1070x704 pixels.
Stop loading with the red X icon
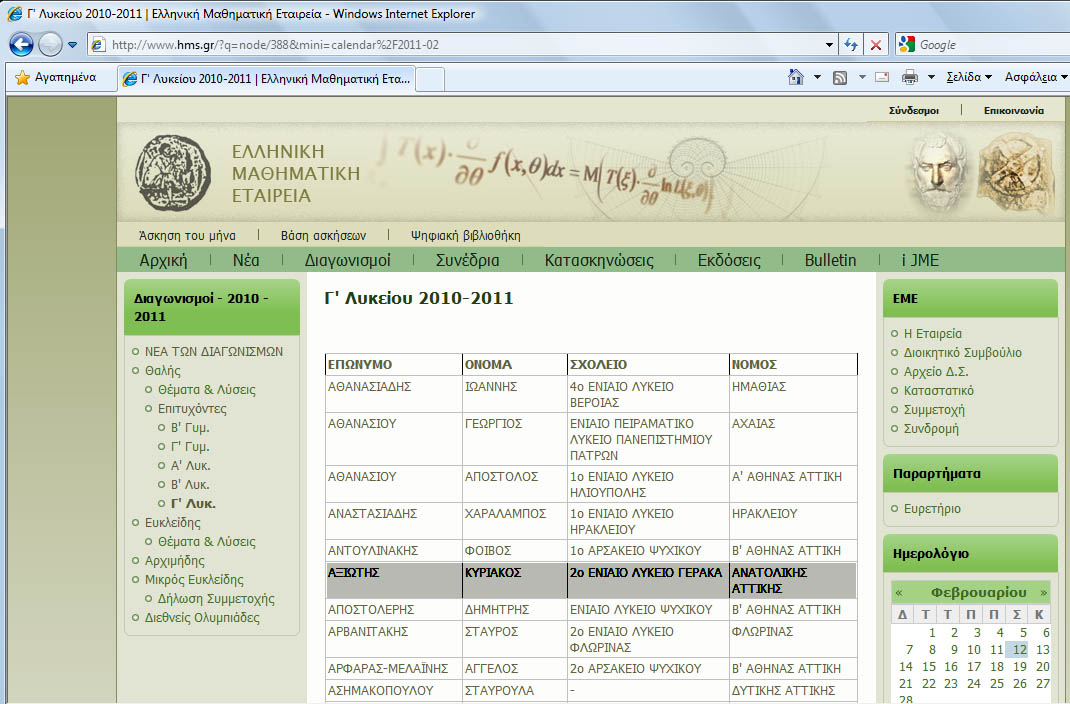876,45
